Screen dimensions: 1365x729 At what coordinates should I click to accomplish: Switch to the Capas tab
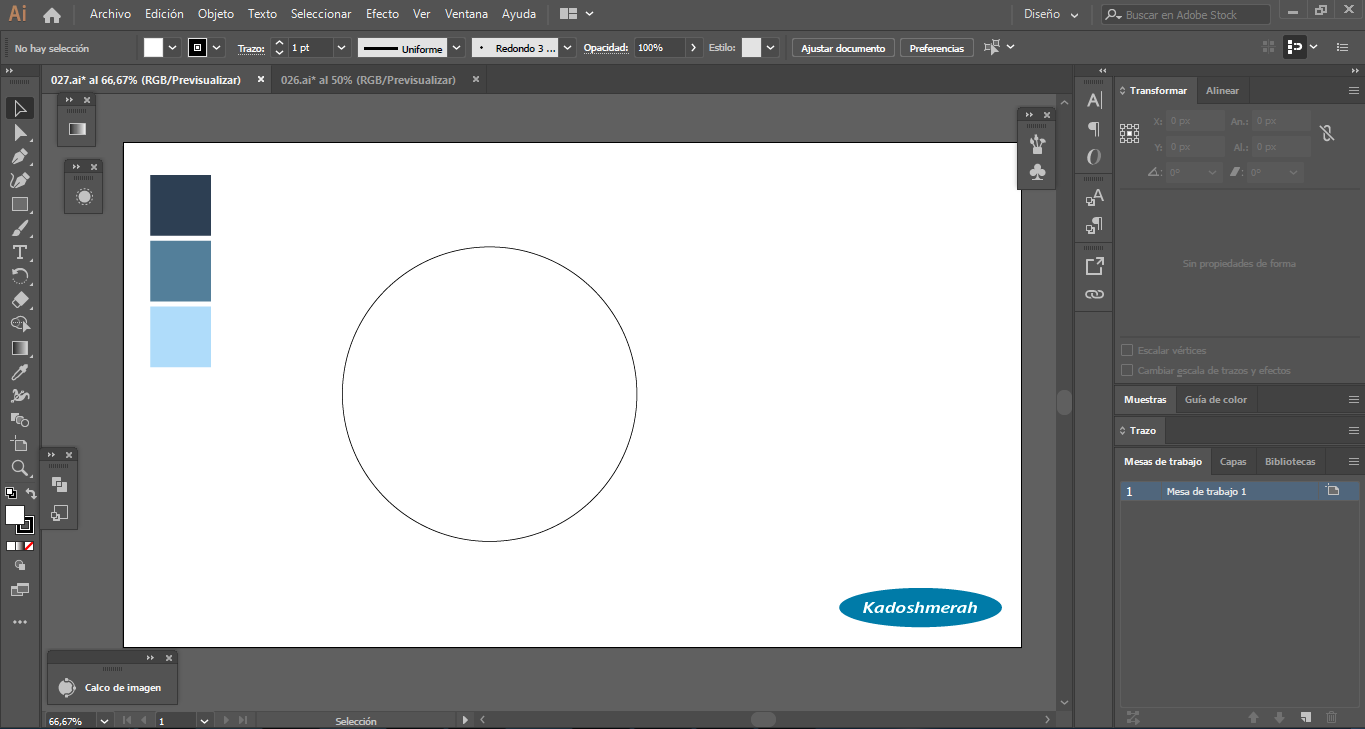pyautogui.click(x=1233, y=462)
